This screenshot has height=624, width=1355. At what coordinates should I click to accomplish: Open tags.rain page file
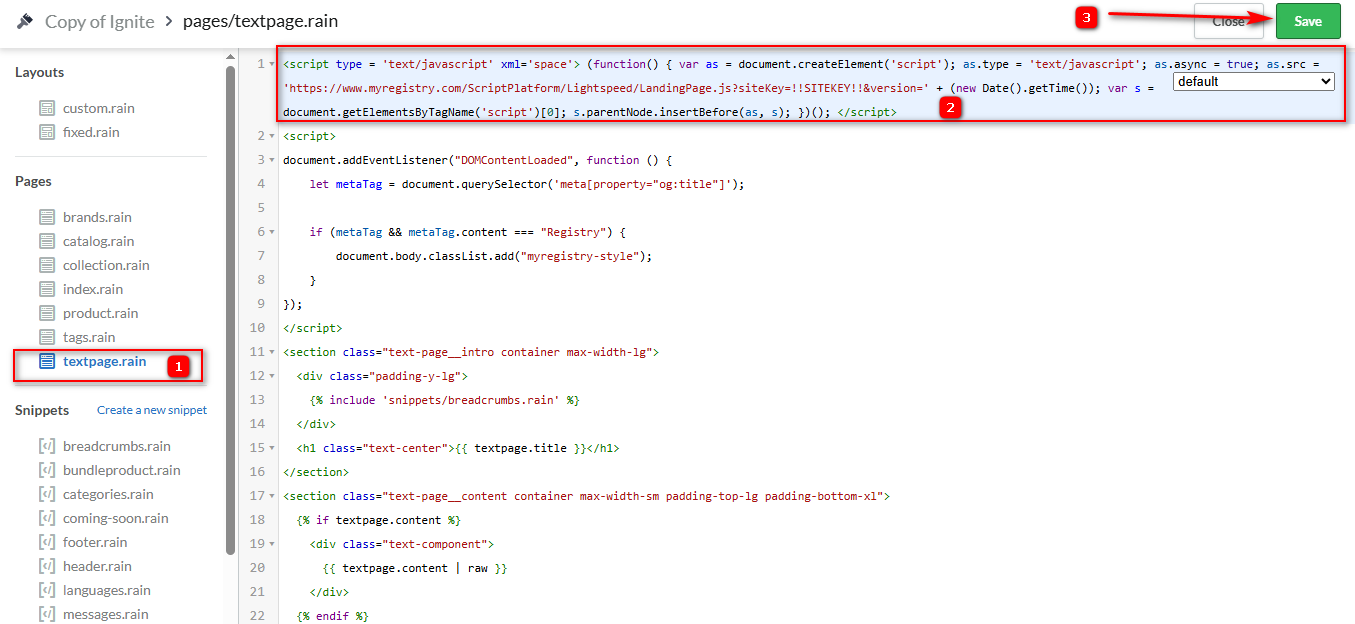(89, 337)
